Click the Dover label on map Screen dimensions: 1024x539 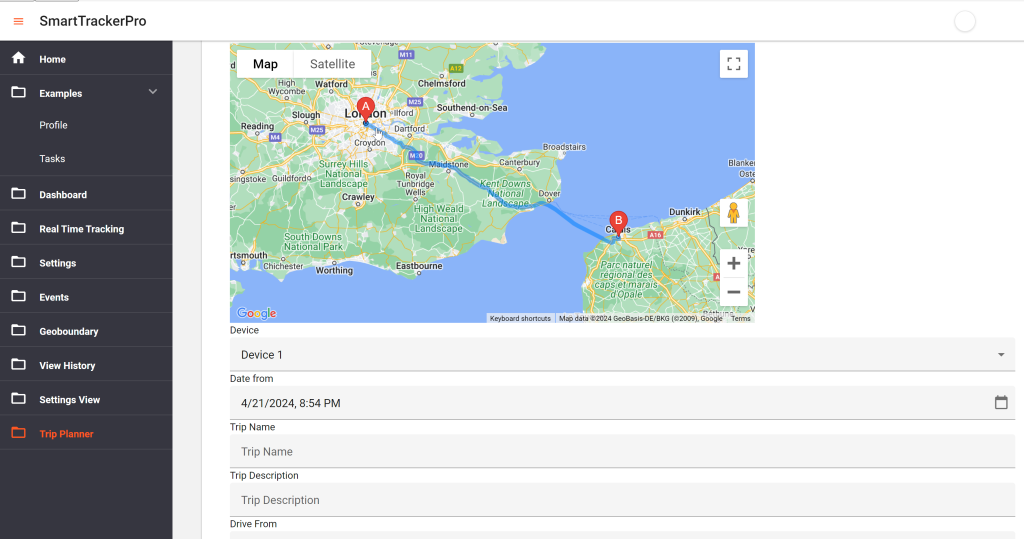[x=549, y=193]
